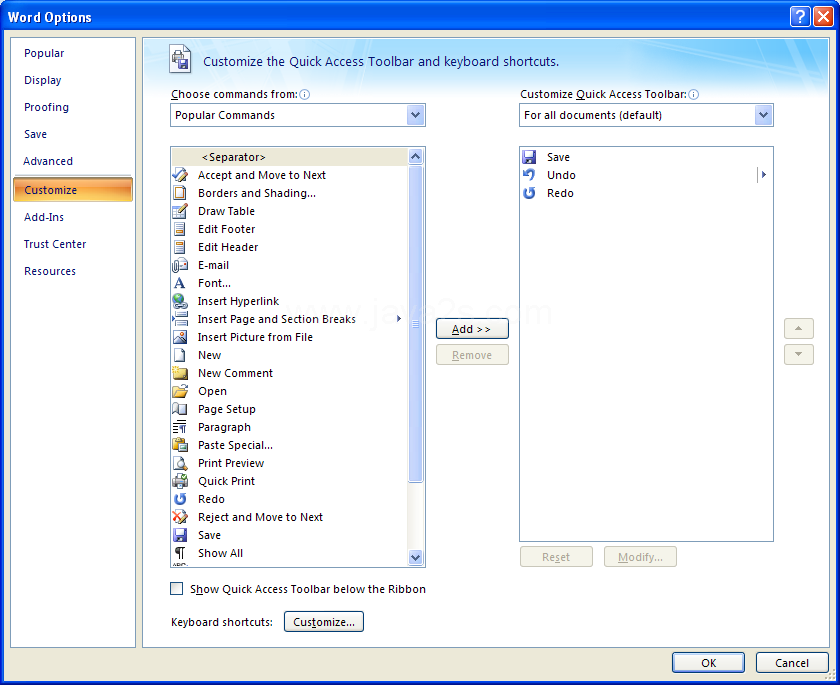Select the Print Preview command text
This screenshot has width=840, height=685.
(231, 463)
